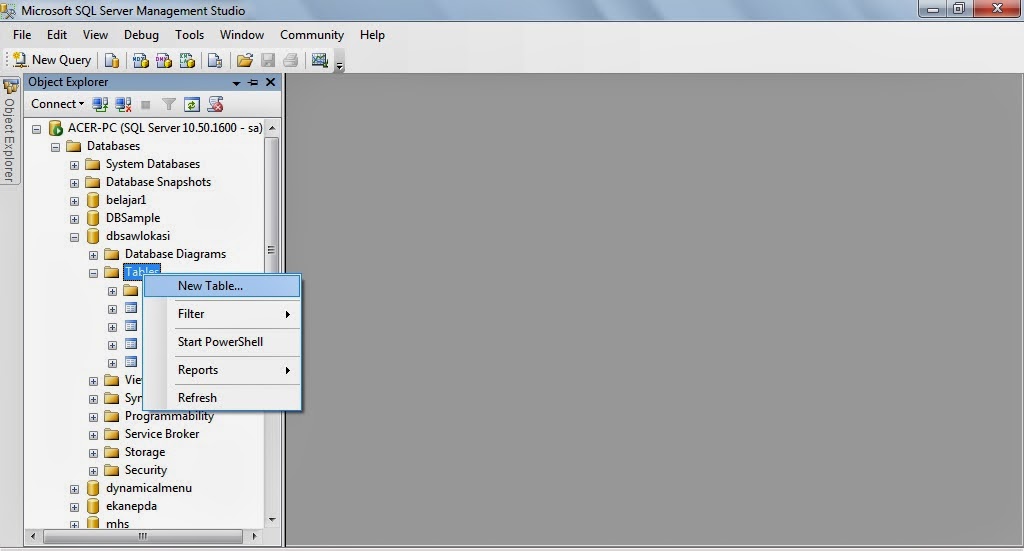Open the Edit menu
The image size is (1024, 551).
pyautogui.click(x=57, y=35)
